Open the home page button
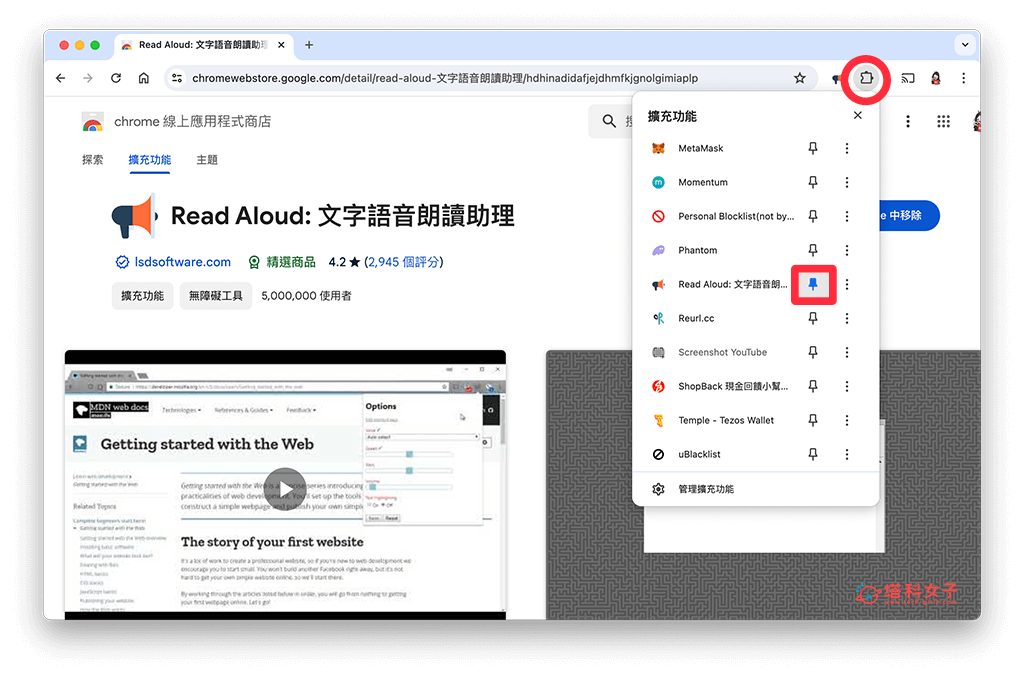 [144, 78]
